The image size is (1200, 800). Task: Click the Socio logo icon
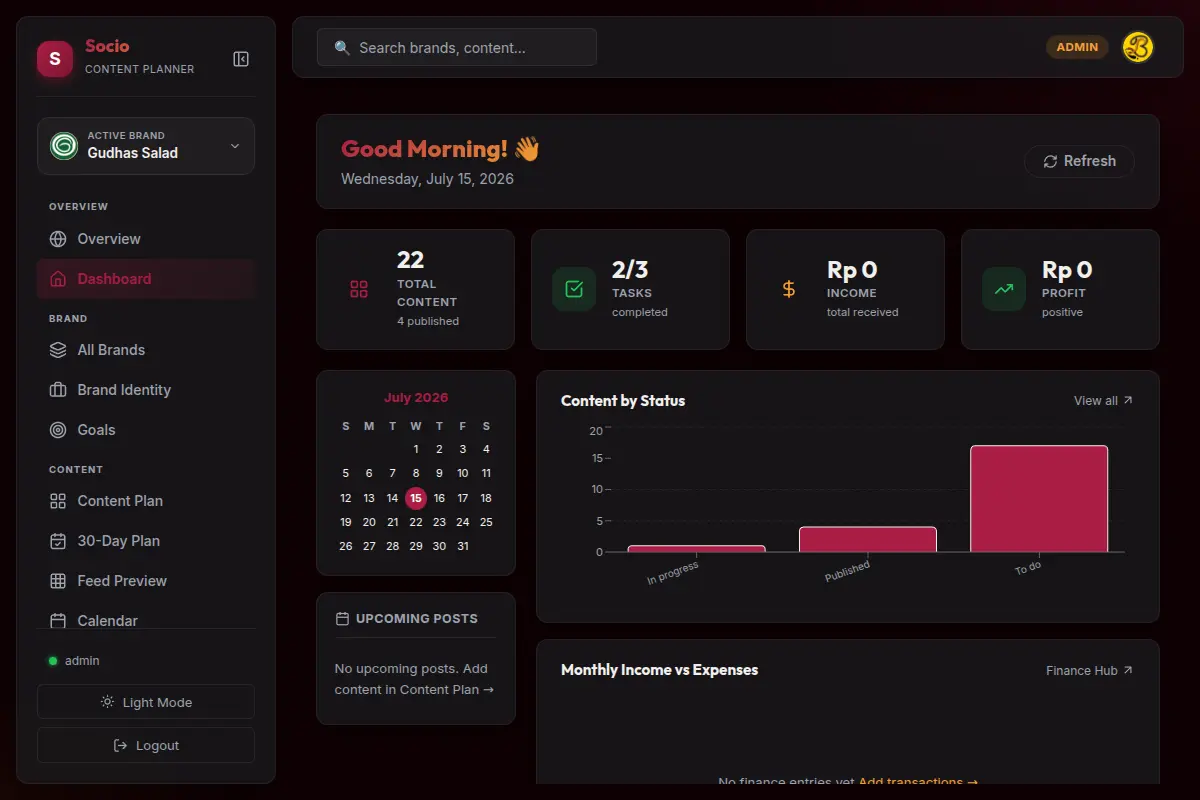55,59
